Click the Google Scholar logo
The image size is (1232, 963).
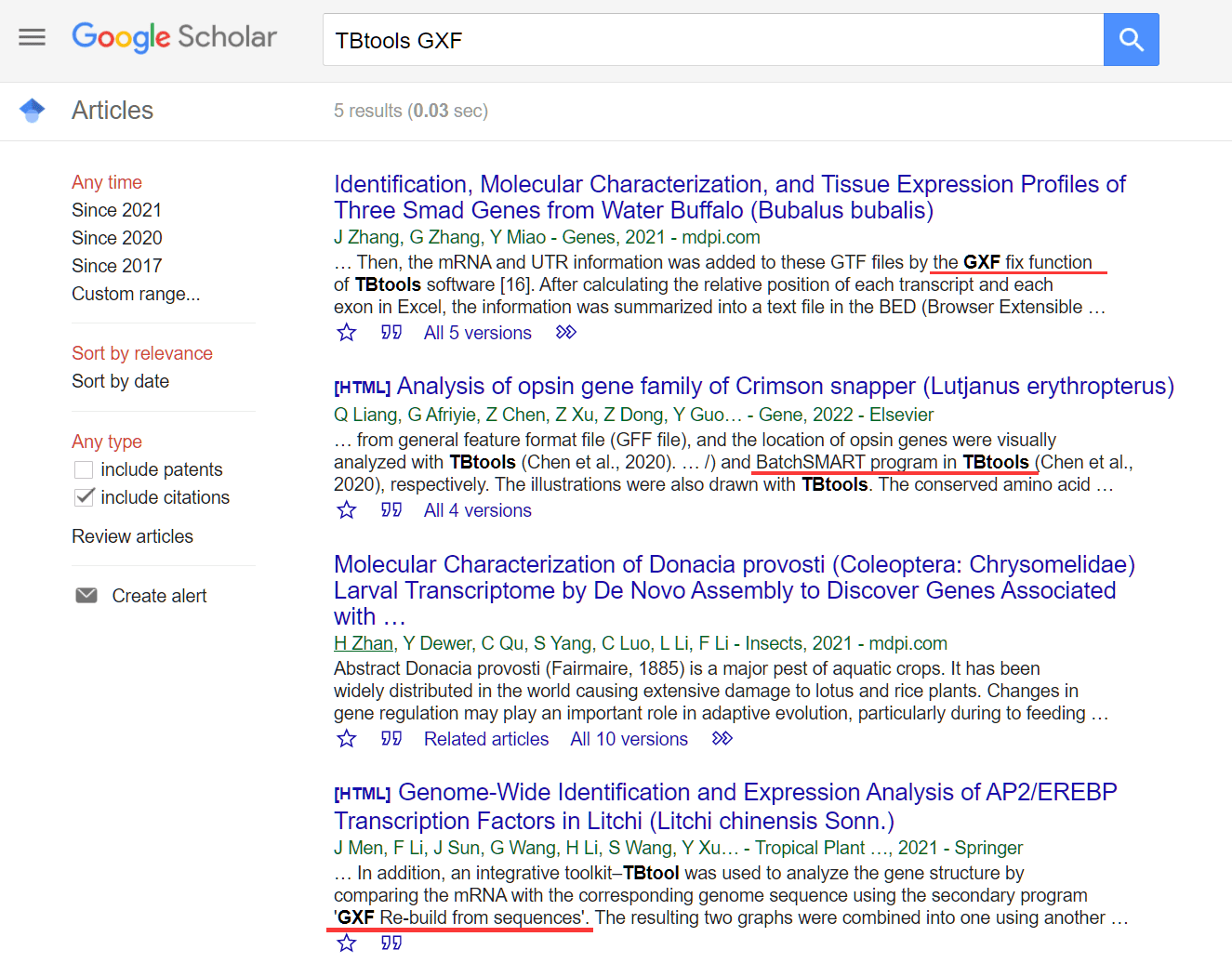pyautogui.click(x=175, y=37)
